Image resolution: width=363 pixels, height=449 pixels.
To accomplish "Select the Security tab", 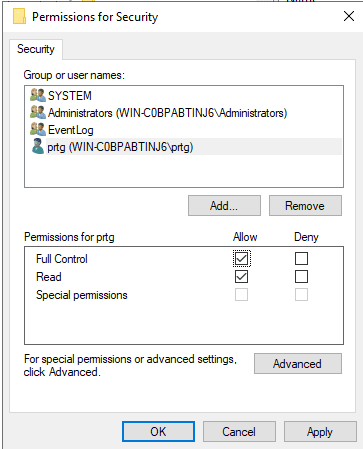I will (36, 49).
